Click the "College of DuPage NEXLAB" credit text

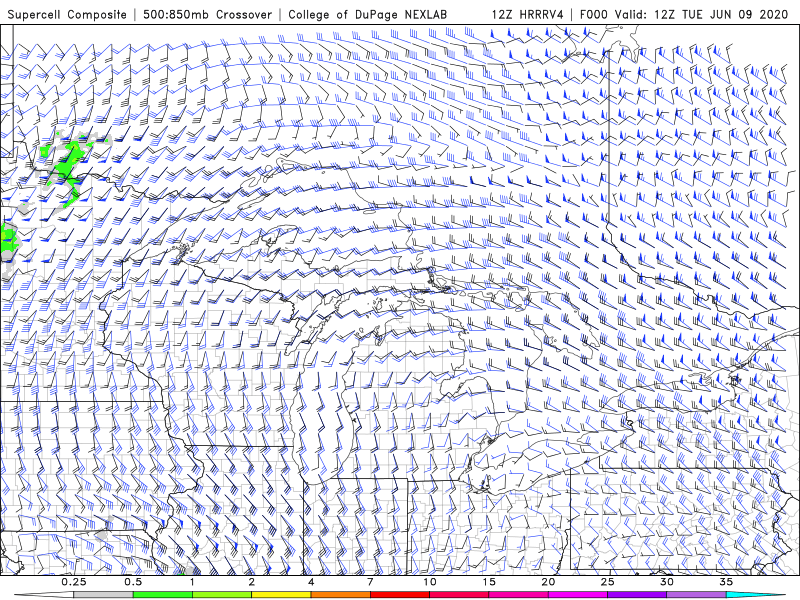click(367, 15)
